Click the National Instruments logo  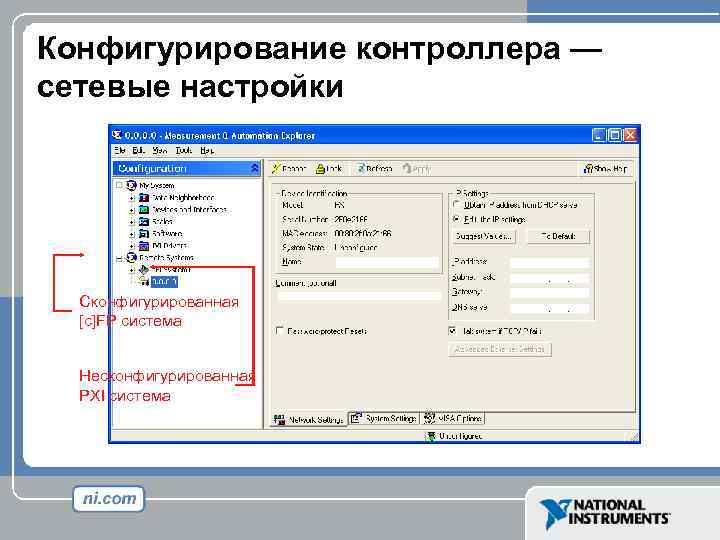pos(604,513)
